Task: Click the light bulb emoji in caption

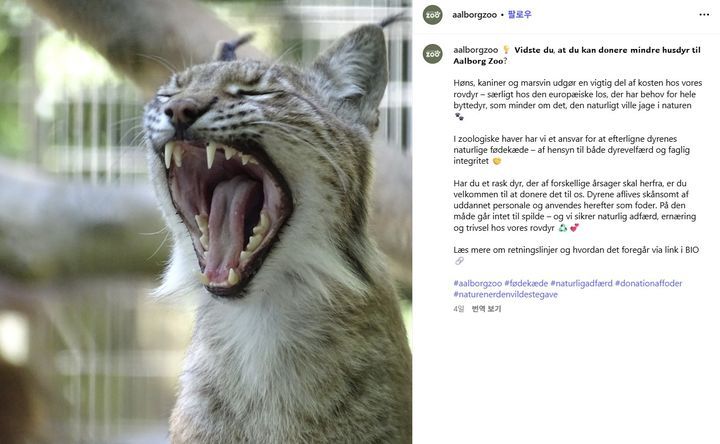Action: [506, 50]
